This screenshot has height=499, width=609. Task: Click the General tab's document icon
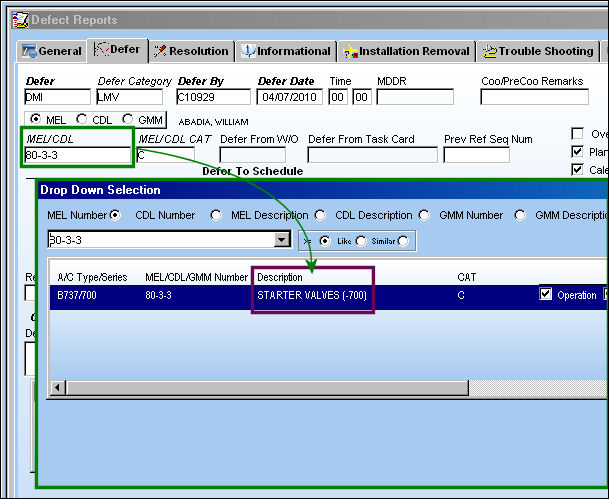(29, 52)
